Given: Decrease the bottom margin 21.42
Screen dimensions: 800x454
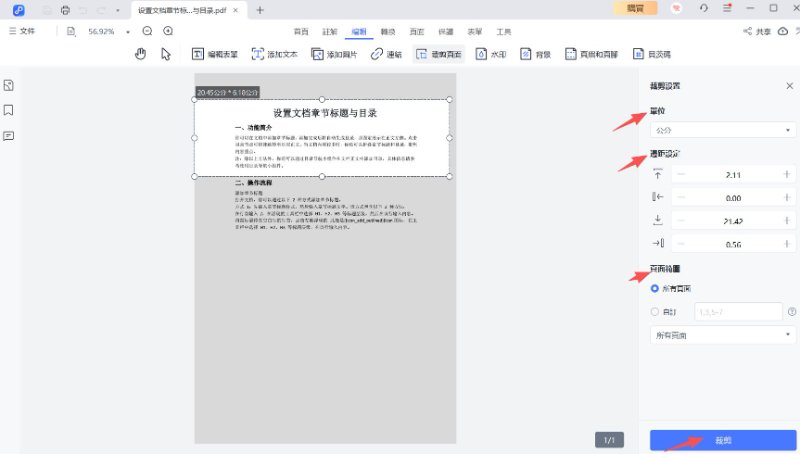Looking at the screenshot, I should [x=681, y=220].
